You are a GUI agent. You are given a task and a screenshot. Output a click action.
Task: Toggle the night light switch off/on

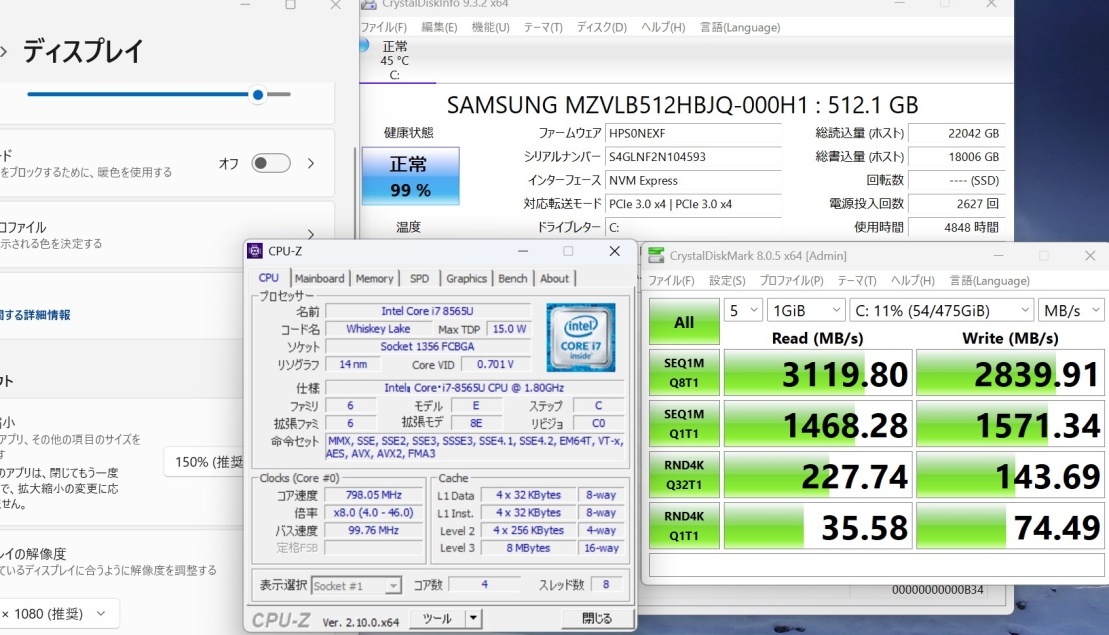click(x=271, y=163)
